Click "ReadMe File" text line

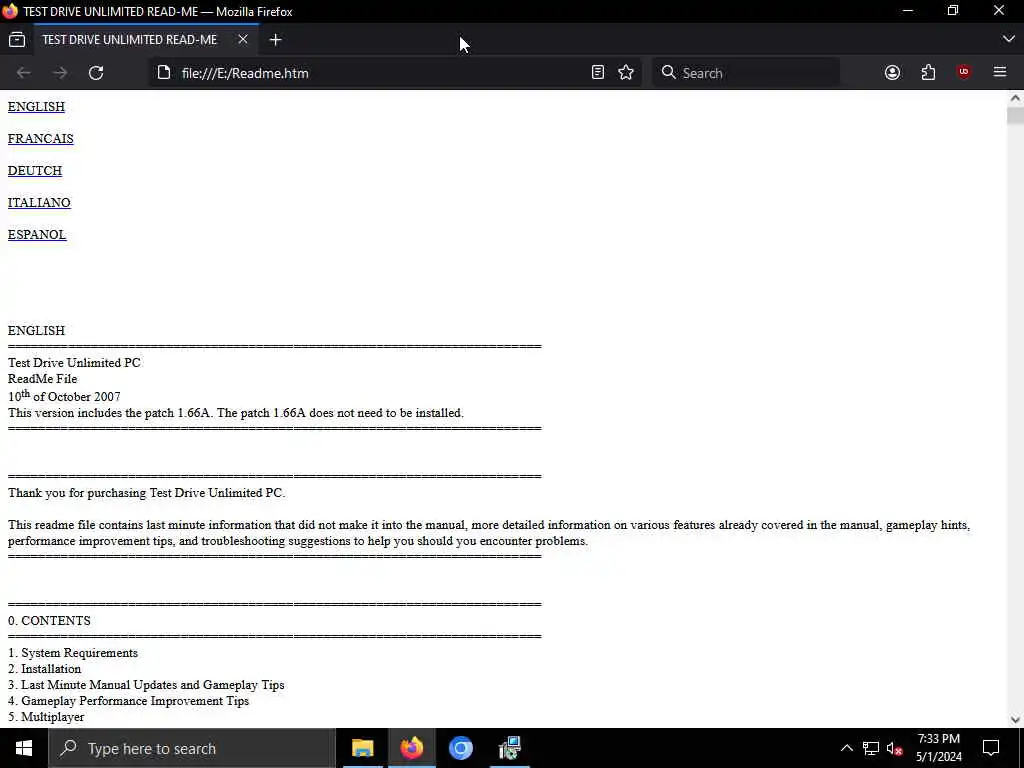(x=42, y=379)
